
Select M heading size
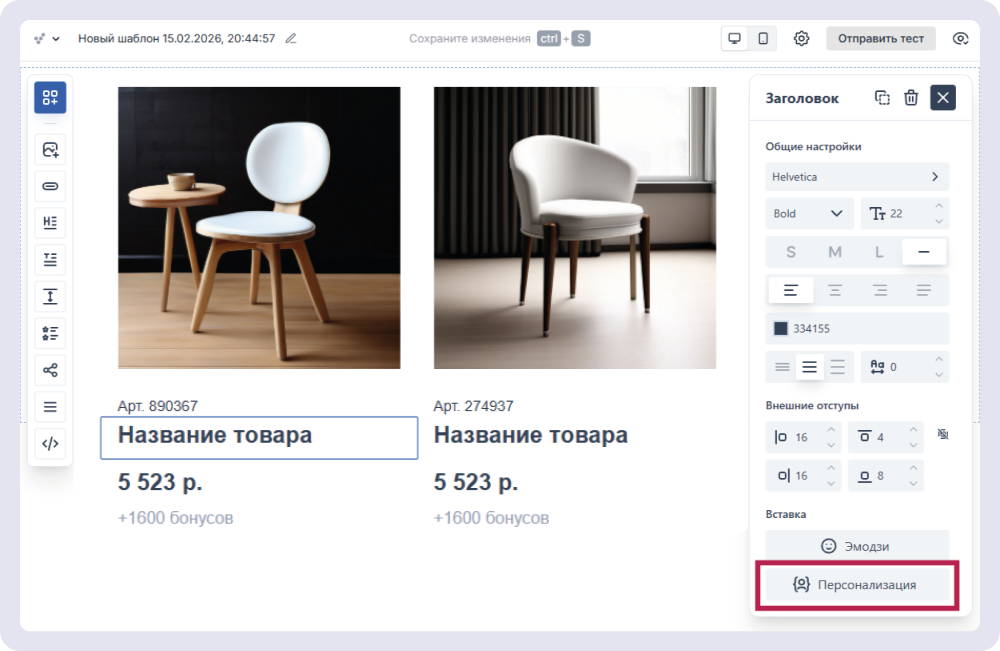coord(835,252)
